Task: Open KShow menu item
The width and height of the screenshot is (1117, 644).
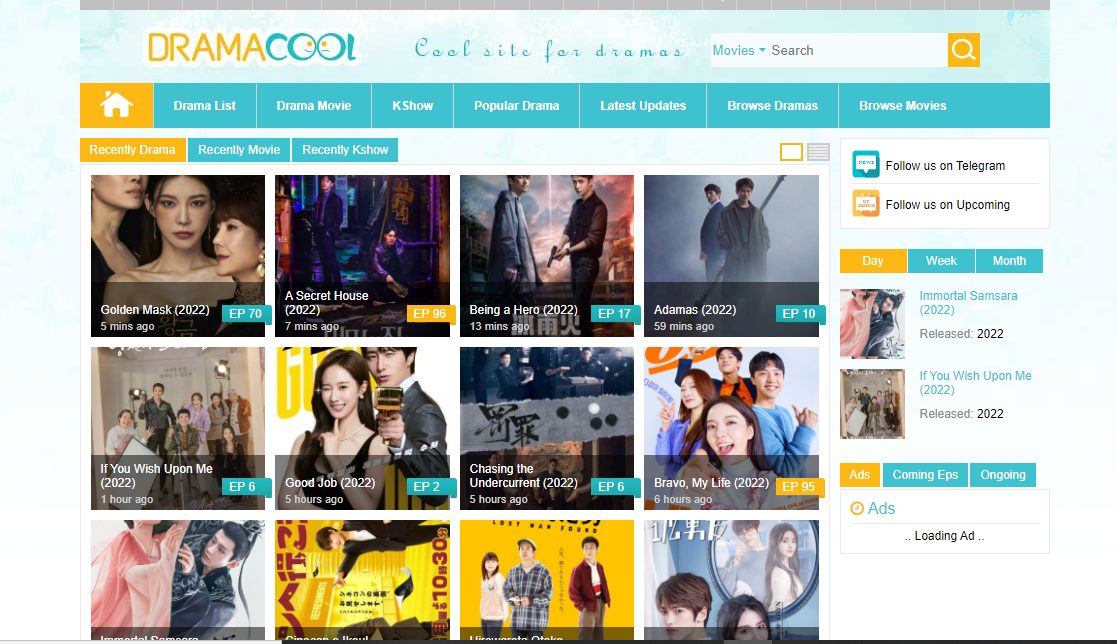Action: pos(412,105)
